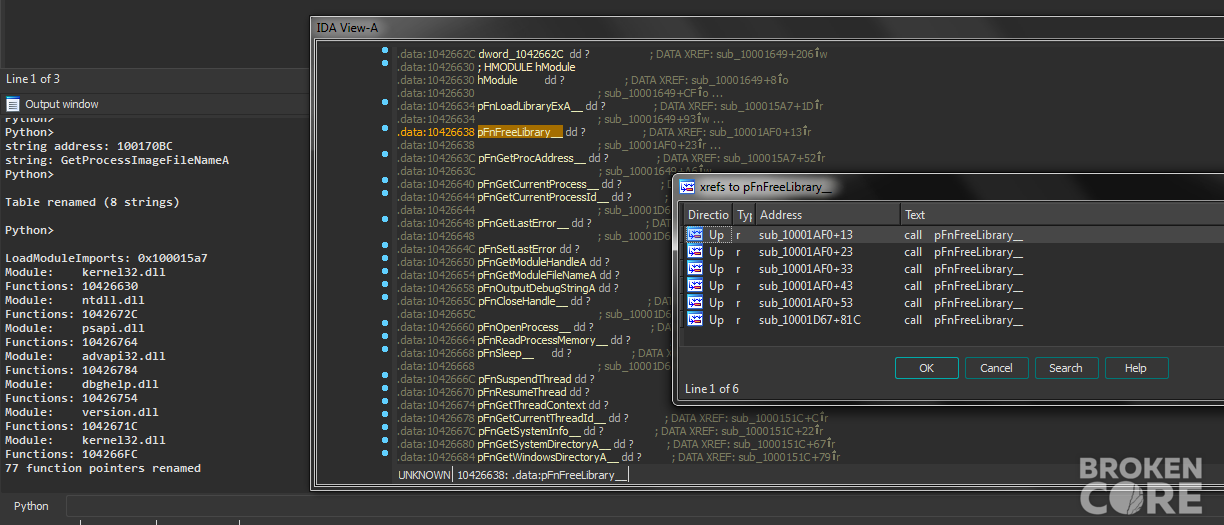Sort xrefs by the Direction column header
Viewport: 1224px width, 525px height.
coord(708,214)
